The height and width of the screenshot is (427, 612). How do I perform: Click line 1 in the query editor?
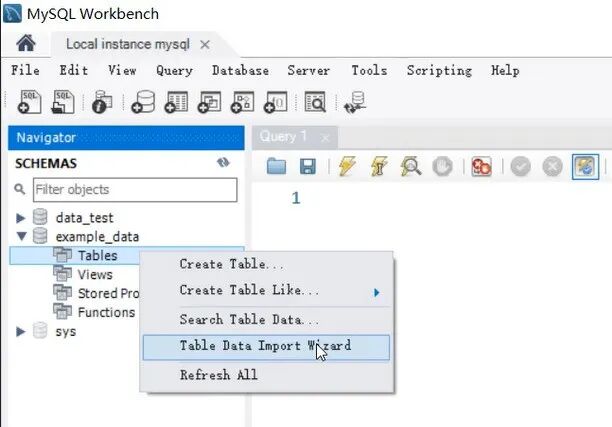pyautogui.click(x=296, y=198)
